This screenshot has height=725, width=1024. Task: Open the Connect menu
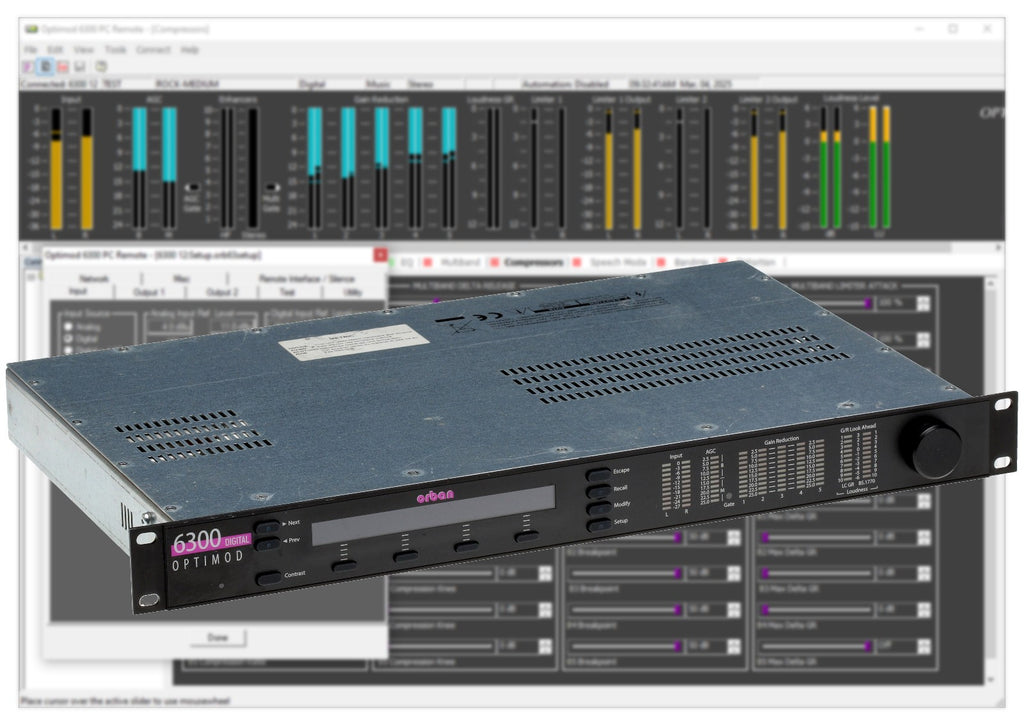pos(153,49)
